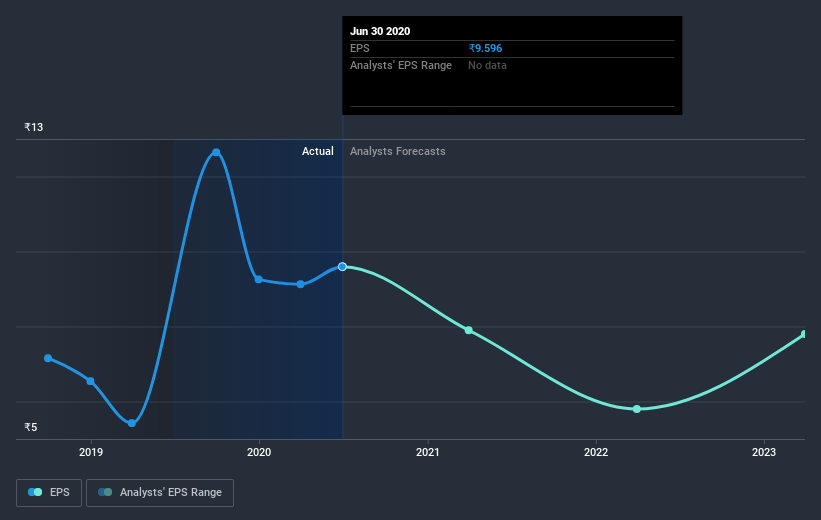Screen dimensions: 821x520
Task: Click the 2023 x-axis label
Action: pos(764,452)
